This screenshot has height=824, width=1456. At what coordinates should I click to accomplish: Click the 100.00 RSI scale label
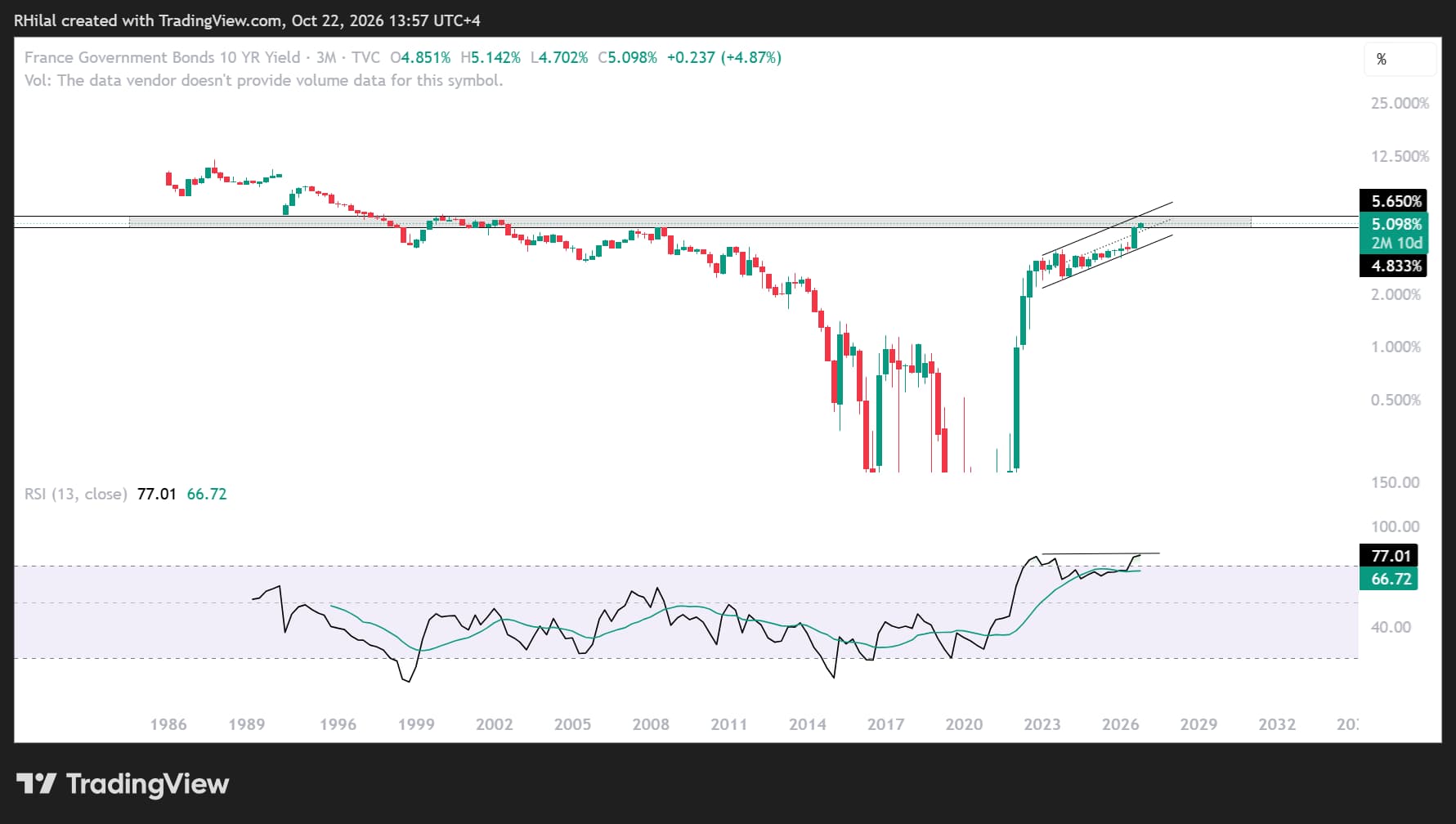tap(1396, 526)
